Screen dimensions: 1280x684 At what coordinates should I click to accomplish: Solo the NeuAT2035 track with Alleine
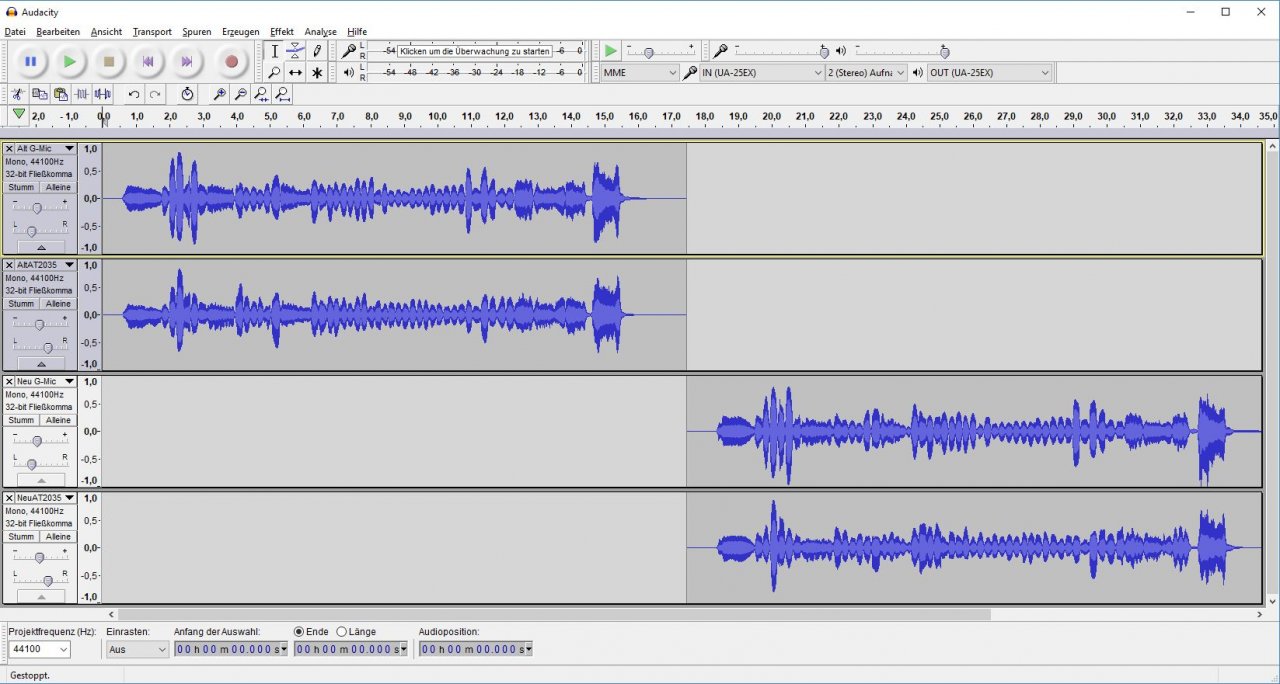[58, 537]
